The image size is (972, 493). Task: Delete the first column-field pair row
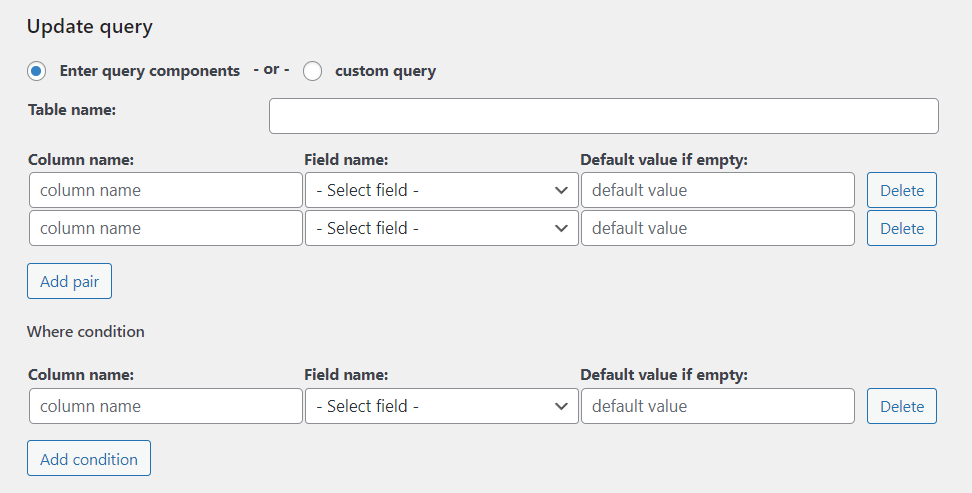(x=901, y=190)
